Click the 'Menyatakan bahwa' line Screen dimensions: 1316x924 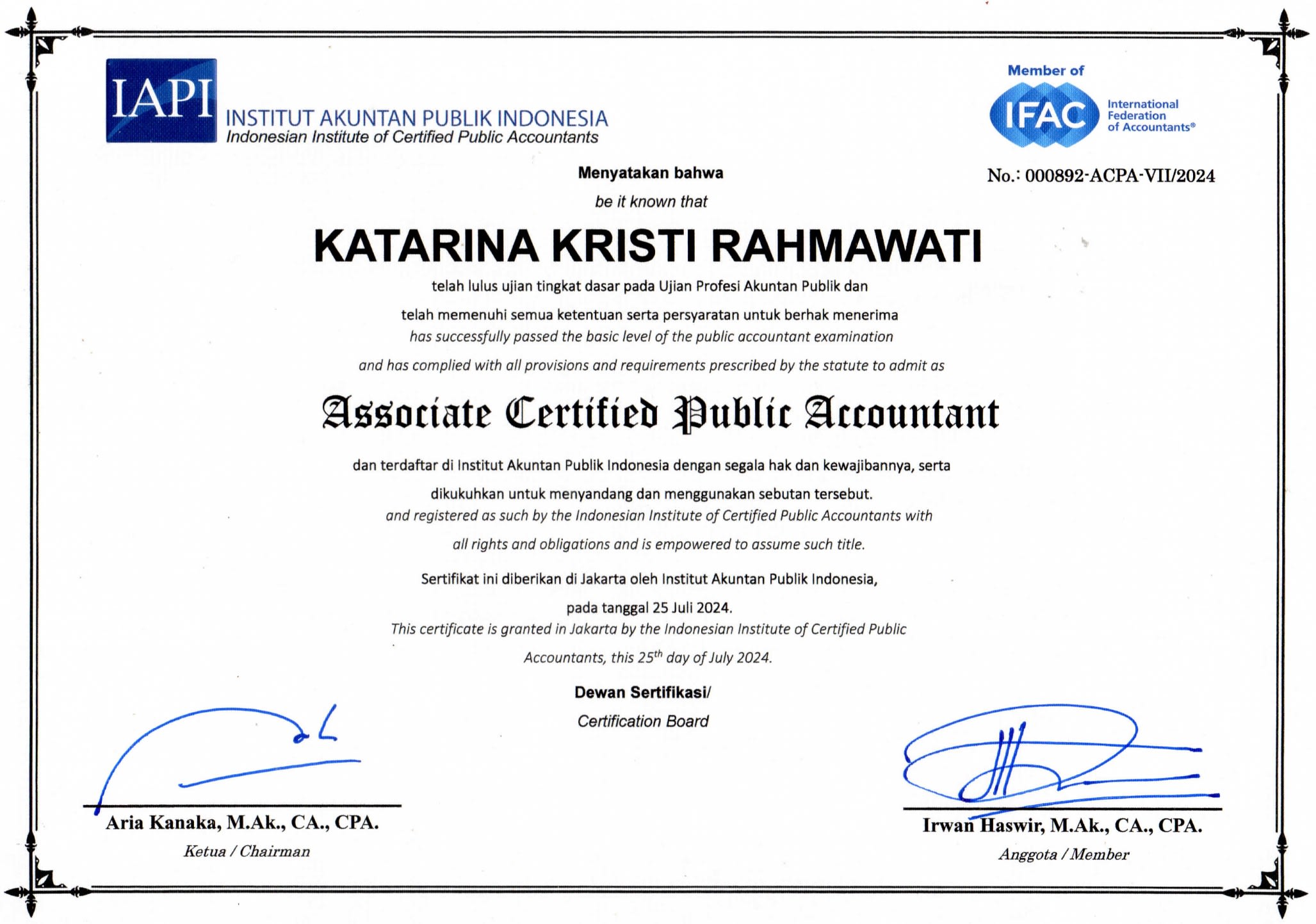(651, 173)
